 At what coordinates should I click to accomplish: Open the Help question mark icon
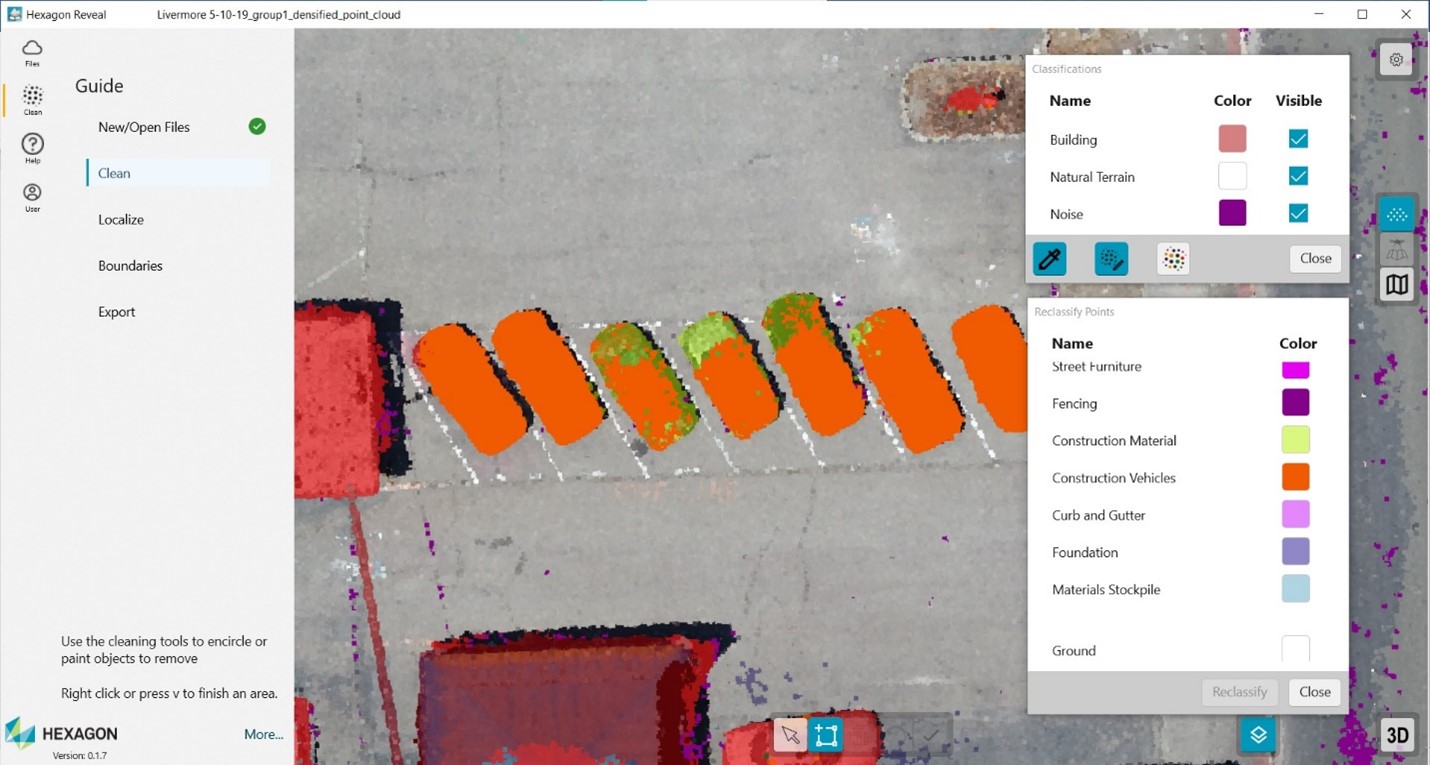(32, 148)
